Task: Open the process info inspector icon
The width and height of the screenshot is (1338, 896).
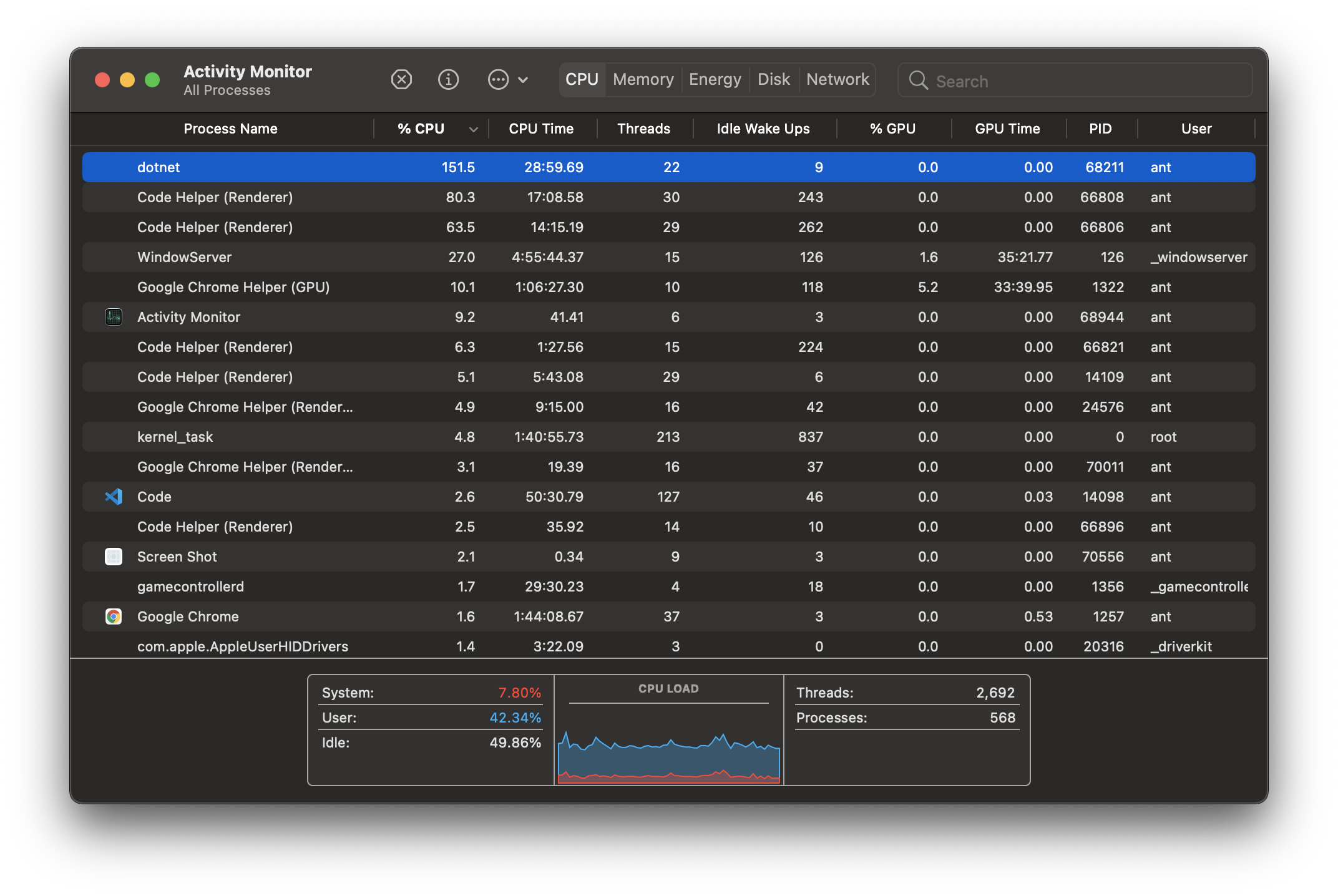Action: pyautogui.click(x=448, y=80)
